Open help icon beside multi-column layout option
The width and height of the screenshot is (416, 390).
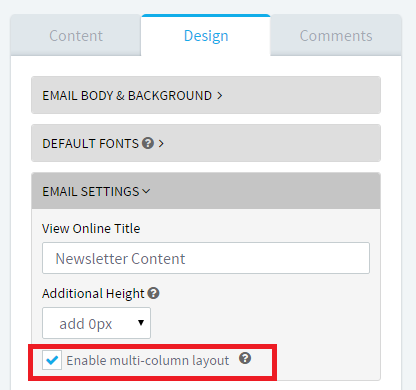(245, 358)
